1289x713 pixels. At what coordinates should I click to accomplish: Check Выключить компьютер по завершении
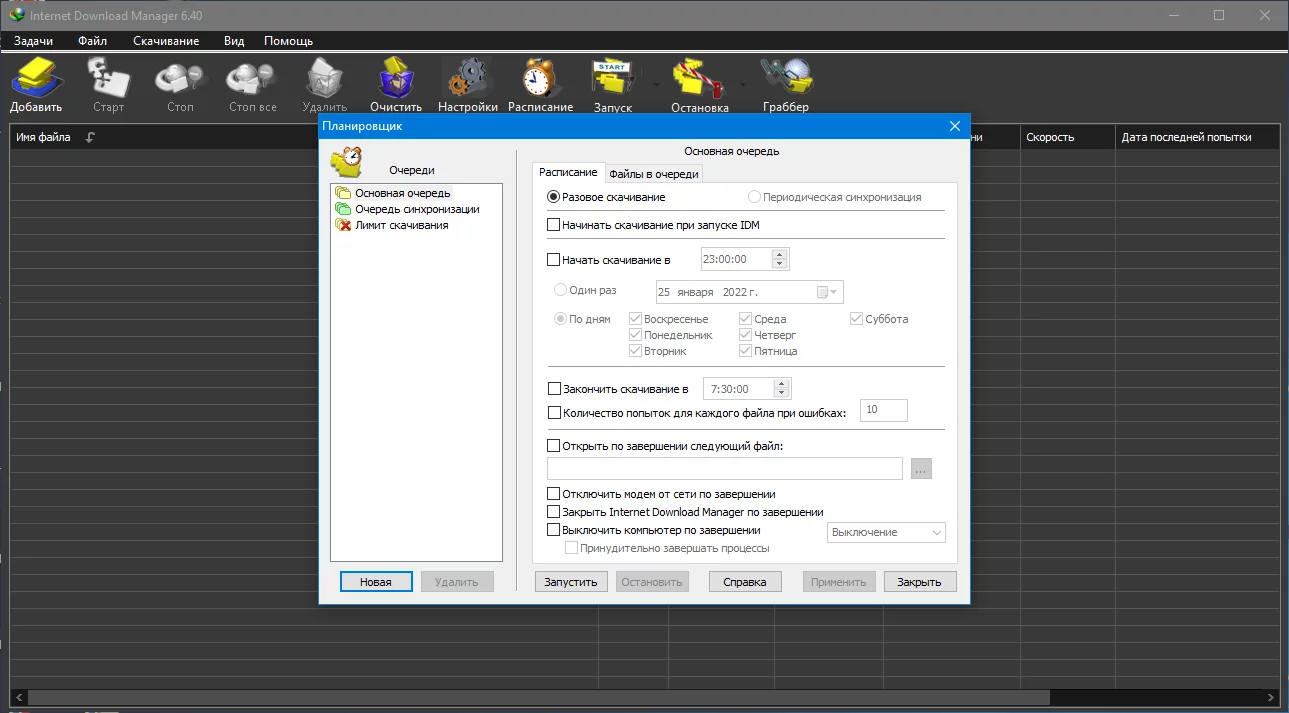554,530
